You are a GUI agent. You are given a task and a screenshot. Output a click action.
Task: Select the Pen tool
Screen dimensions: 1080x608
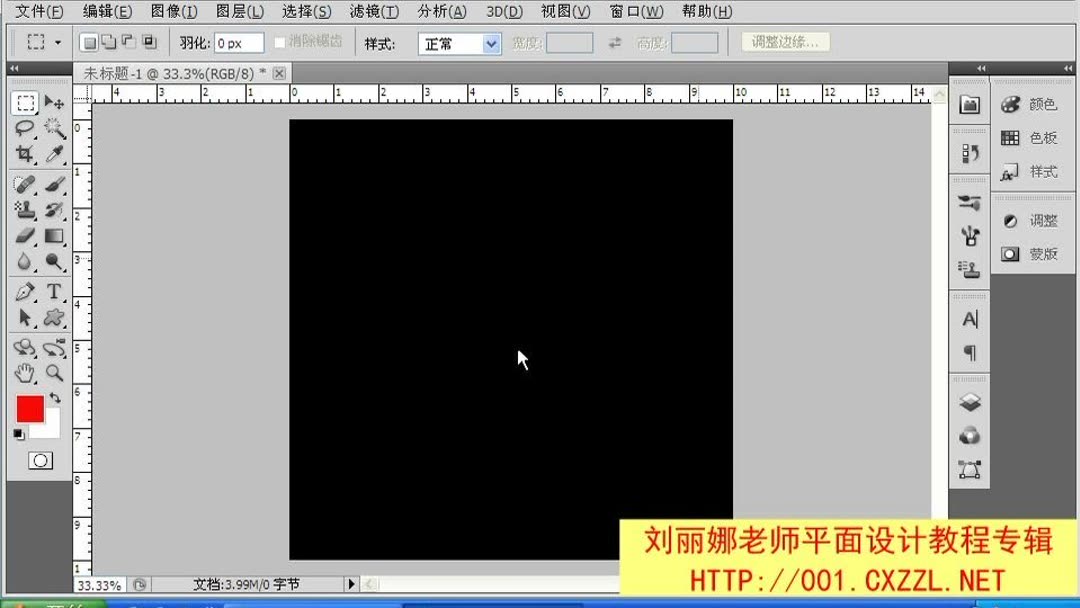(25, 291)
